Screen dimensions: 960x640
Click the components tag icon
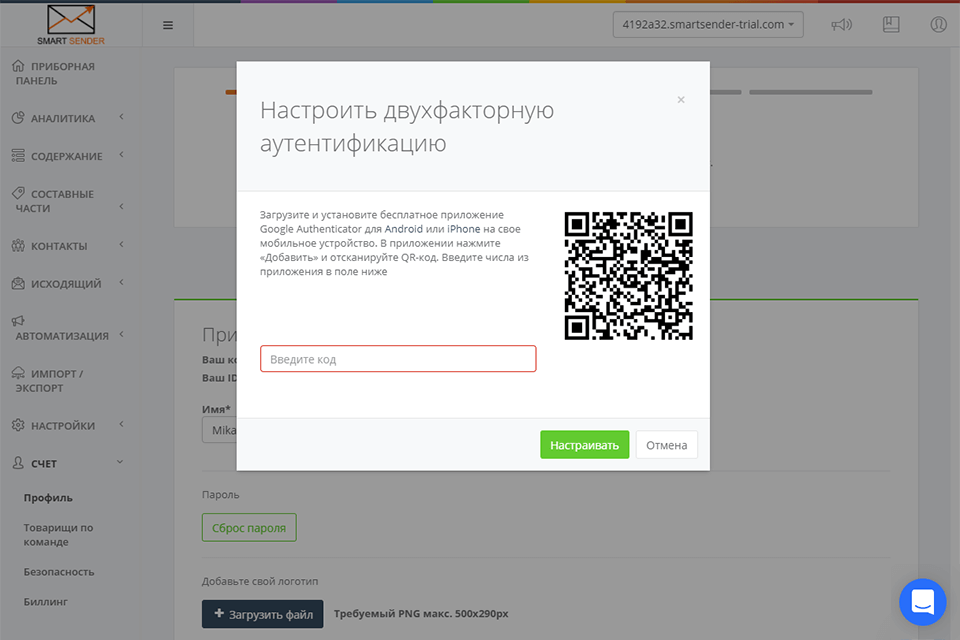[x=18, y=193]
